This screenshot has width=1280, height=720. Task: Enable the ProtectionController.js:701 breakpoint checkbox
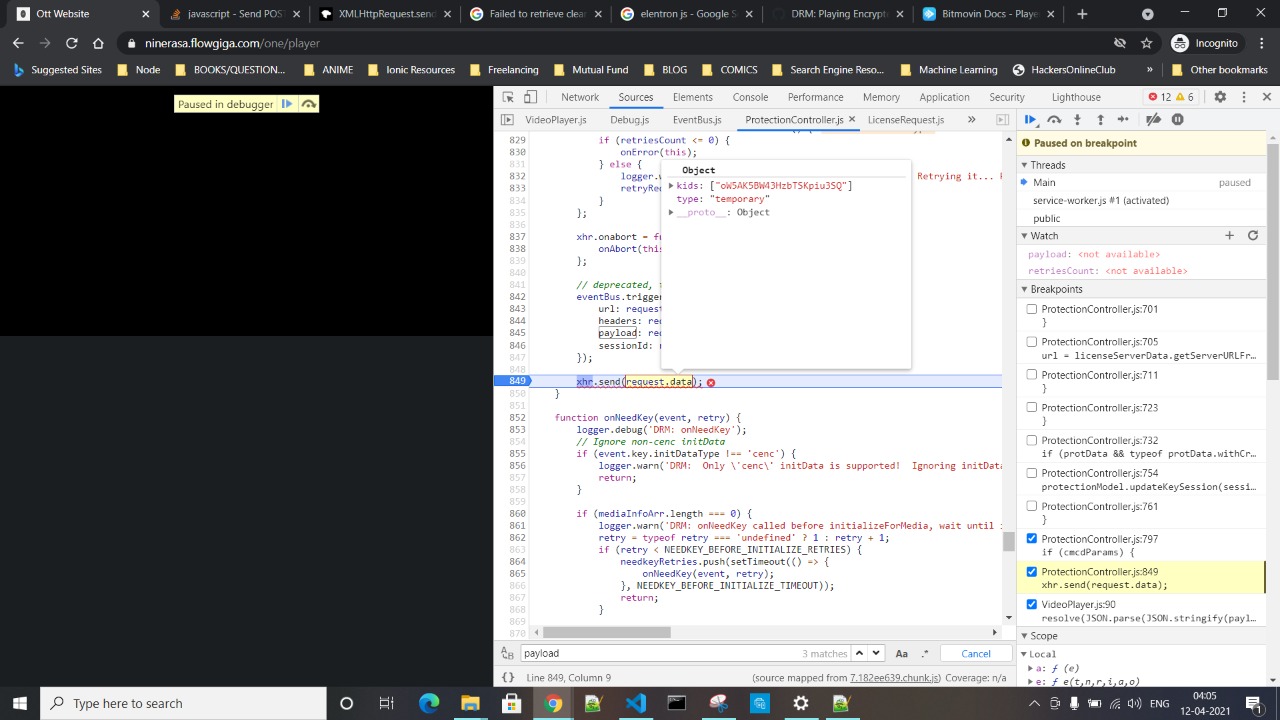tap(1031, 309)
